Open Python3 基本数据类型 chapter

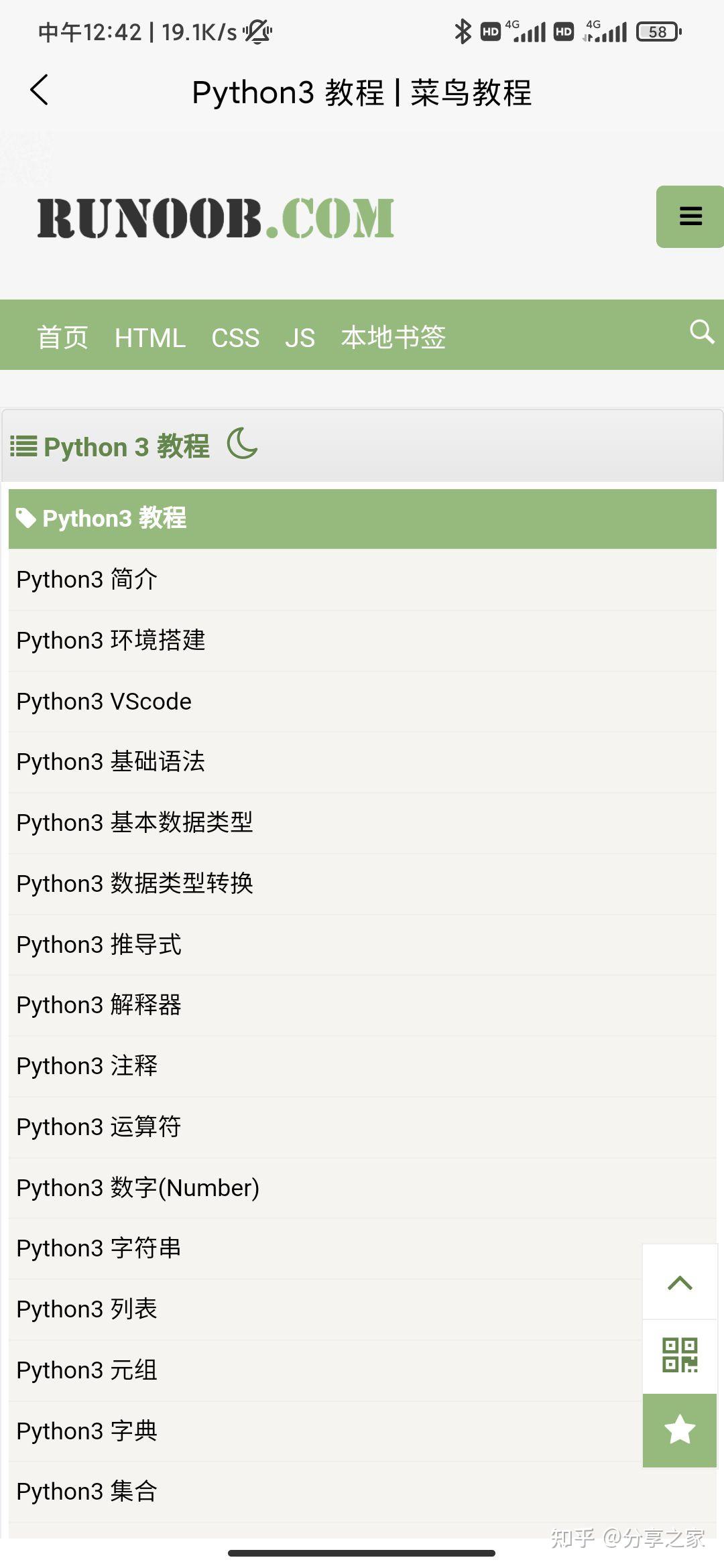[x=363, y=823]
